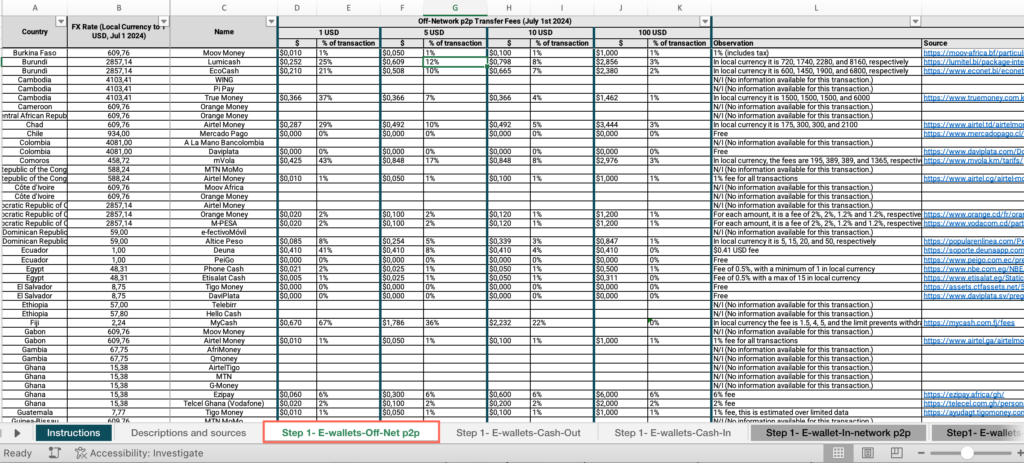Screen dimensions: 1024x463
Task: Click the Observation header cell
Action: point(816,43)
